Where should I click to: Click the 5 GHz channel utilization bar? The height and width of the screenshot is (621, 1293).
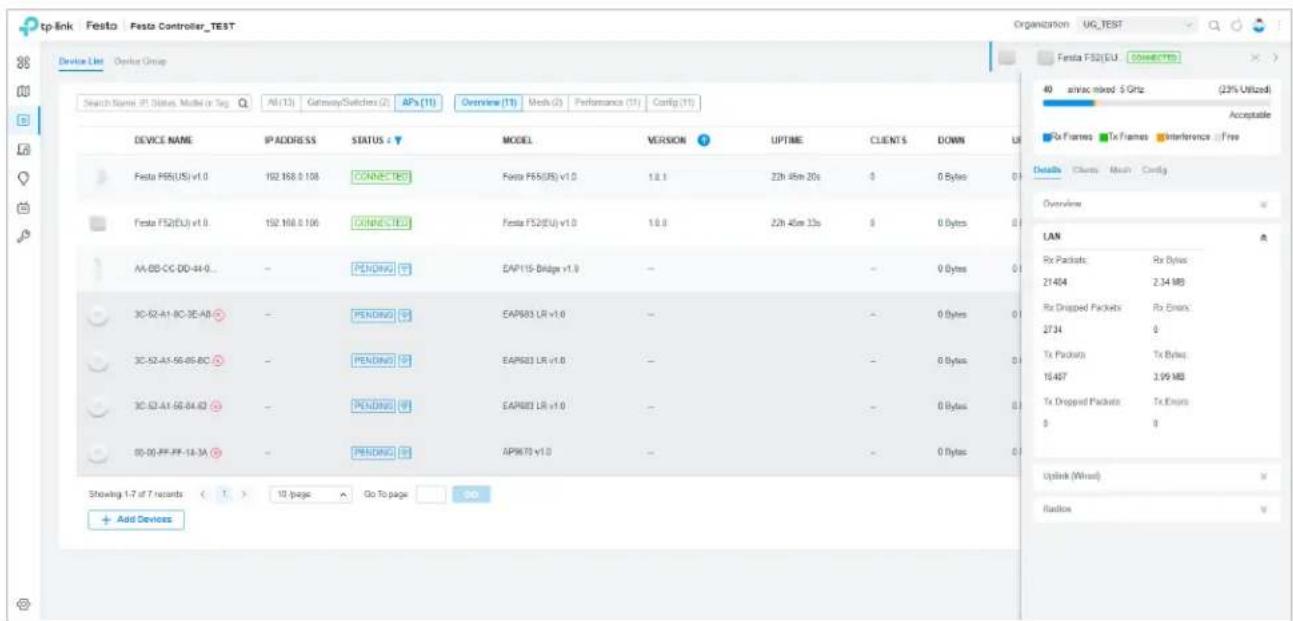(1155, 103)
